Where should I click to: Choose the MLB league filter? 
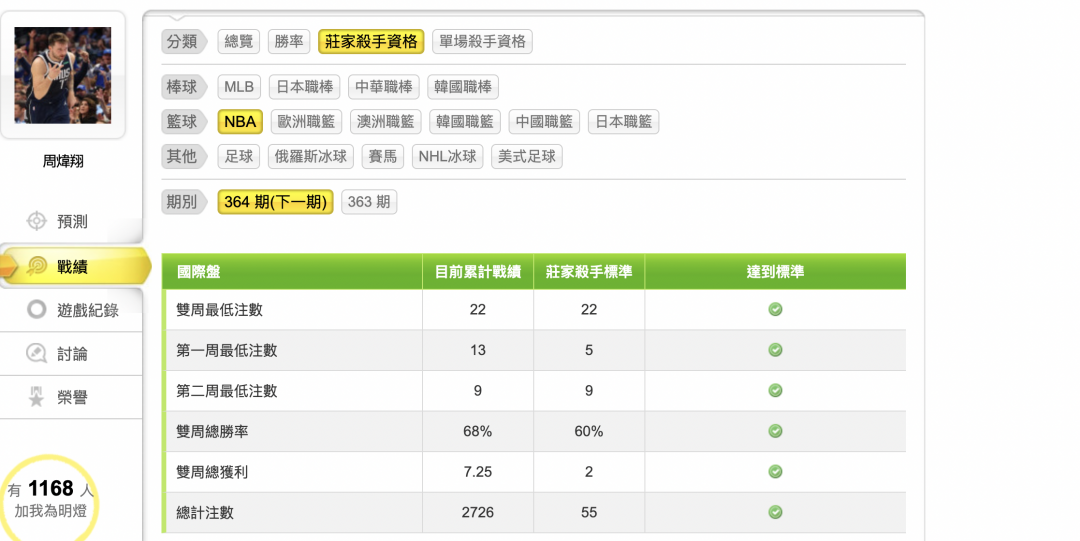click(239, 87)
